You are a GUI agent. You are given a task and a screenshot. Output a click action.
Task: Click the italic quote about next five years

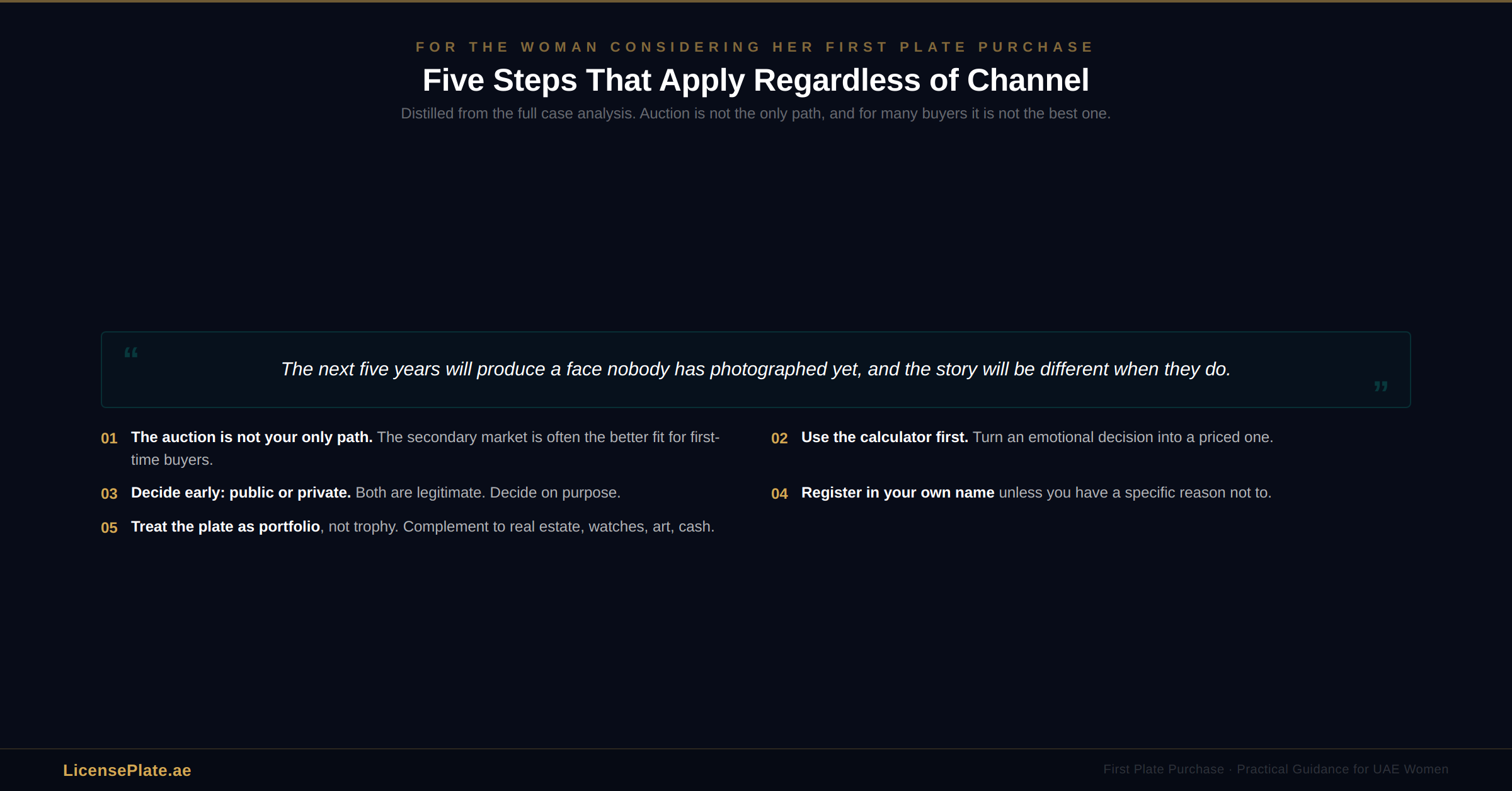coord(755,369)
